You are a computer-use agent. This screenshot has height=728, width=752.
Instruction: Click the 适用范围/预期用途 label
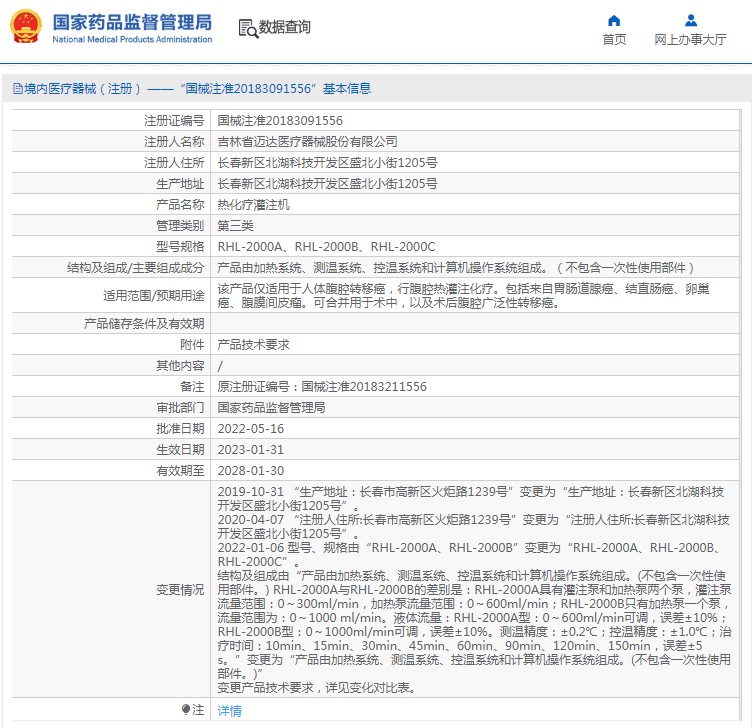click(x=154, y=295)
